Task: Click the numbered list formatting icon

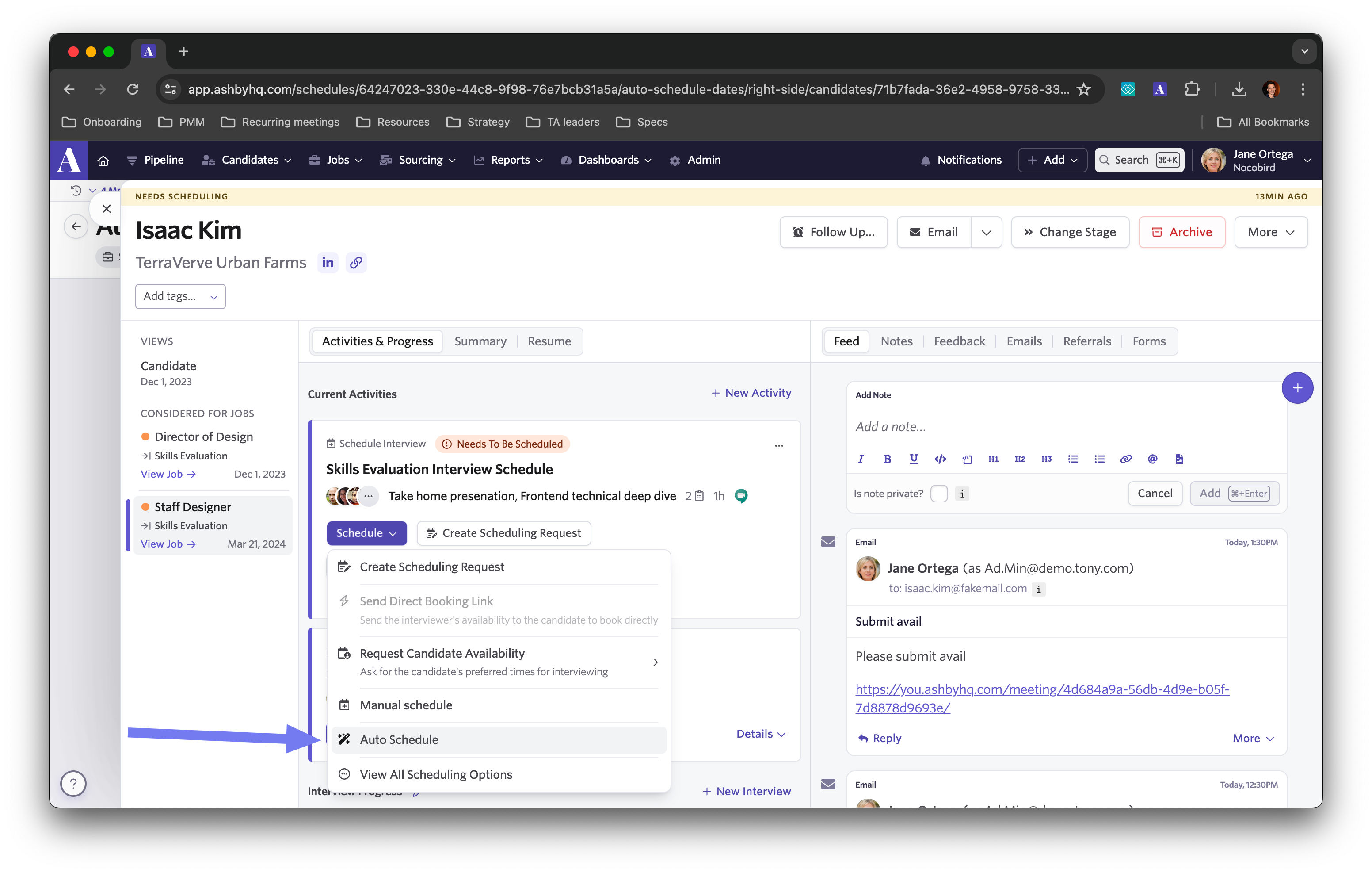Action: 1072,459
